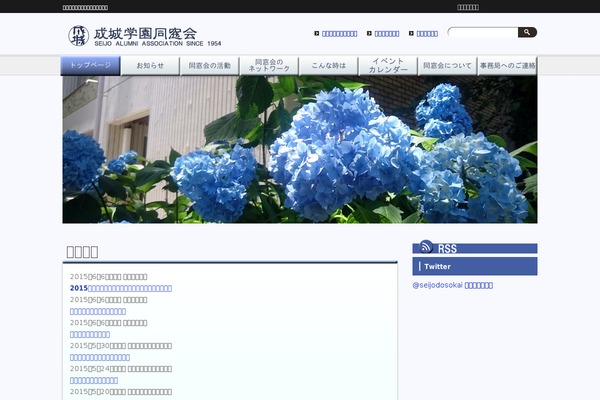The height and width of the screenshot is (400, 600).
Task: Select the トップページ tab
Action: (x=90, y=65)
